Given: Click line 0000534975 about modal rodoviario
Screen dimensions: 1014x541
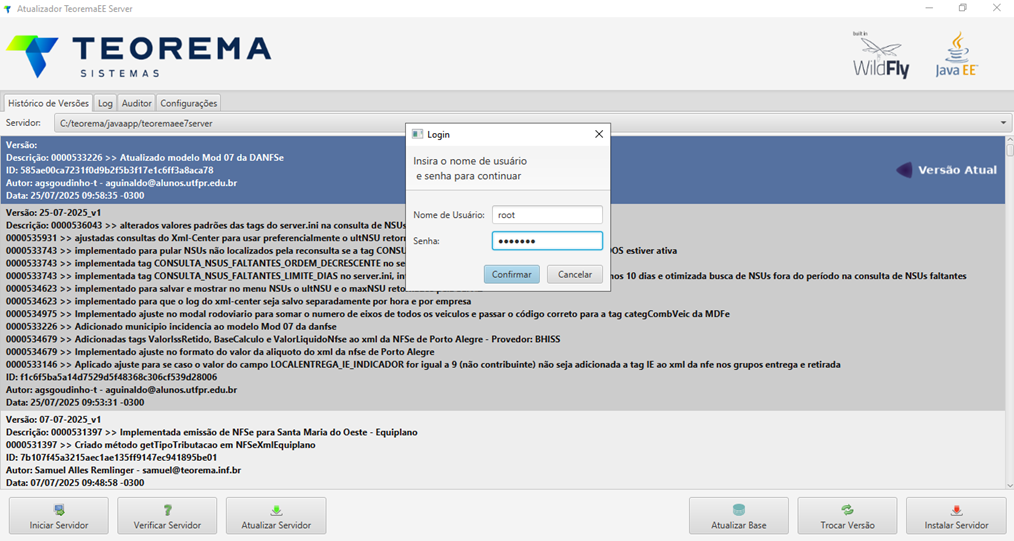Looking at the screenshot, I should 368,314.
